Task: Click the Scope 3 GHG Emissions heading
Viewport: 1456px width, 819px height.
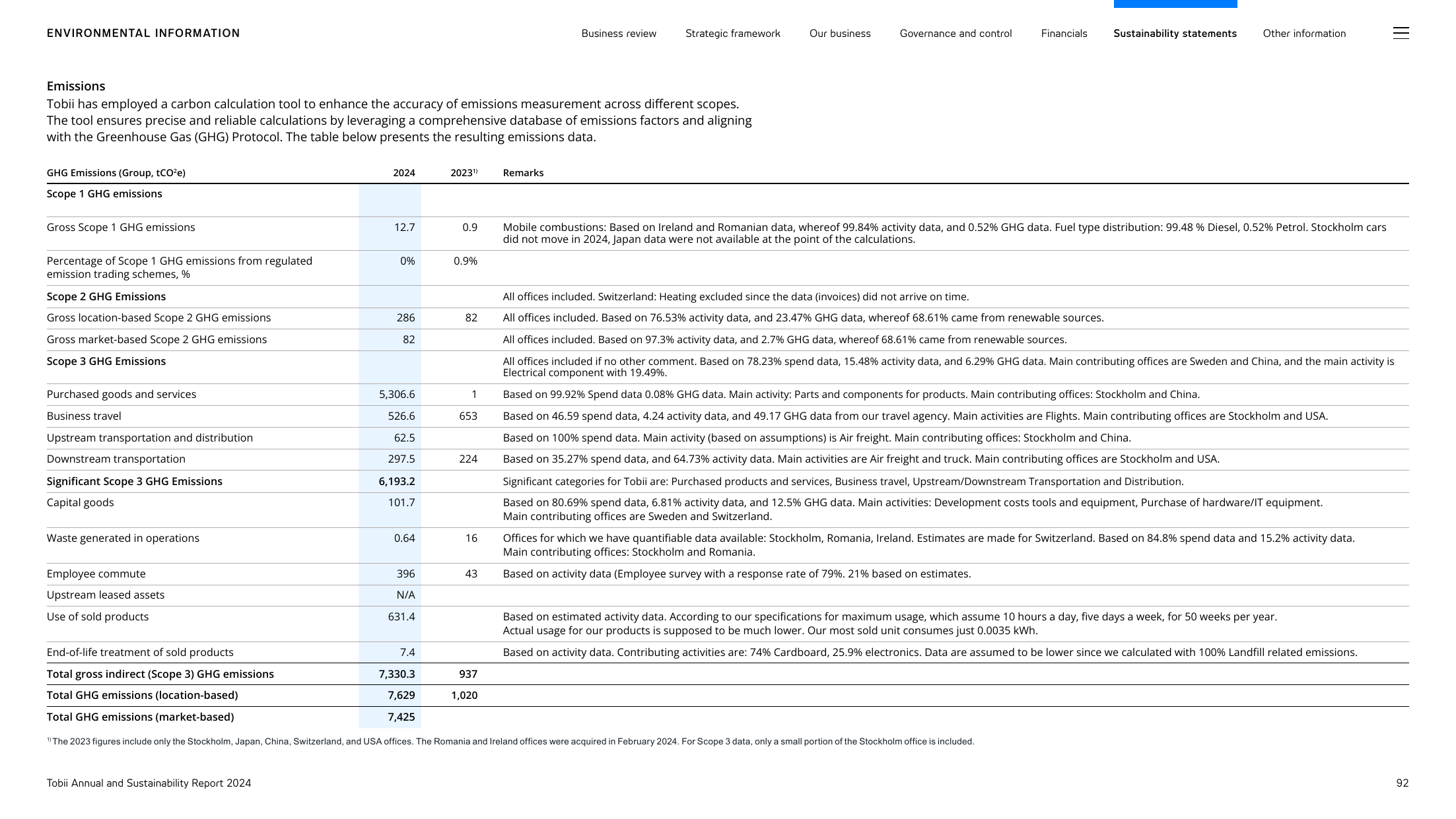Action: click(106, 362)
